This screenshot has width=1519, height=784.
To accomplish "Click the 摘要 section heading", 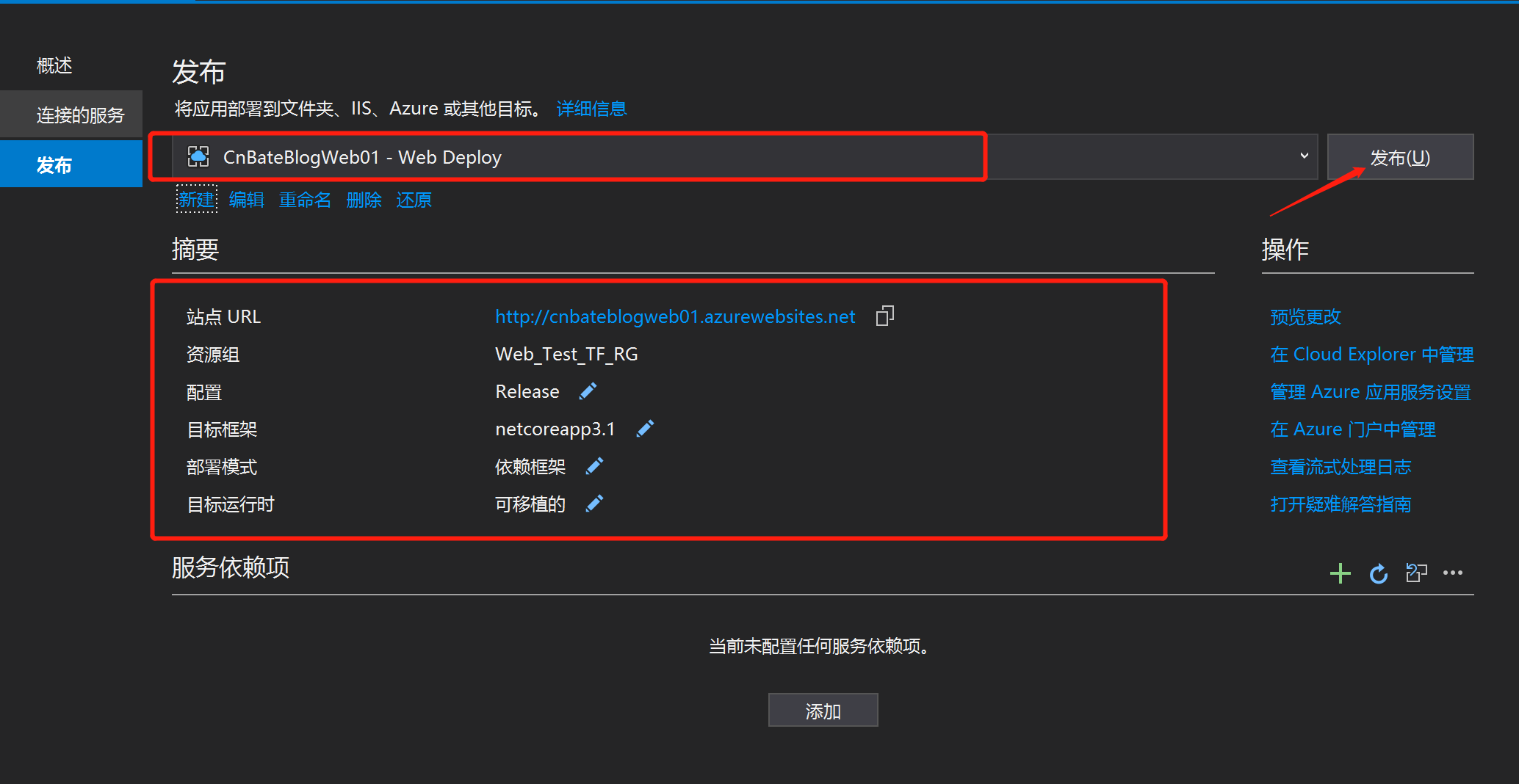I will [x=195, y=249].
